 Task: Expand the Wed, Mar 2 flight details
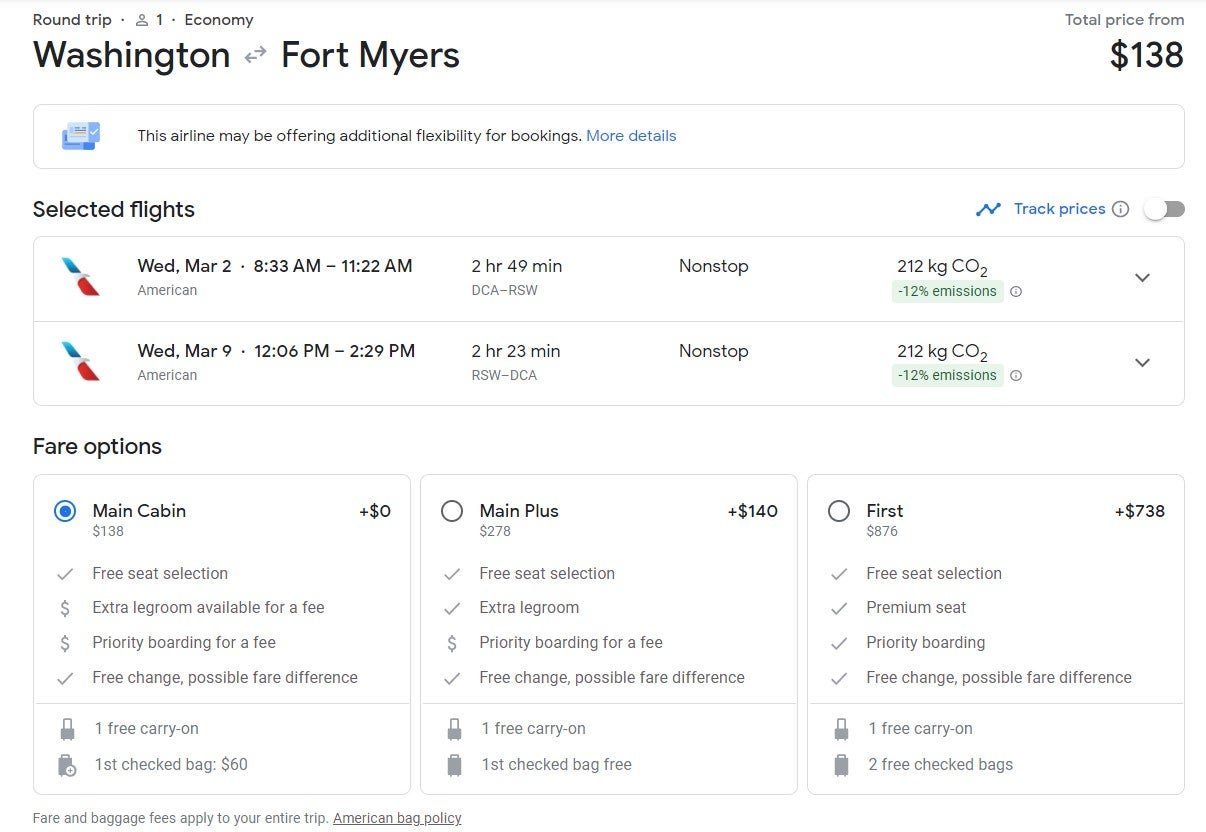(1142, 278)
